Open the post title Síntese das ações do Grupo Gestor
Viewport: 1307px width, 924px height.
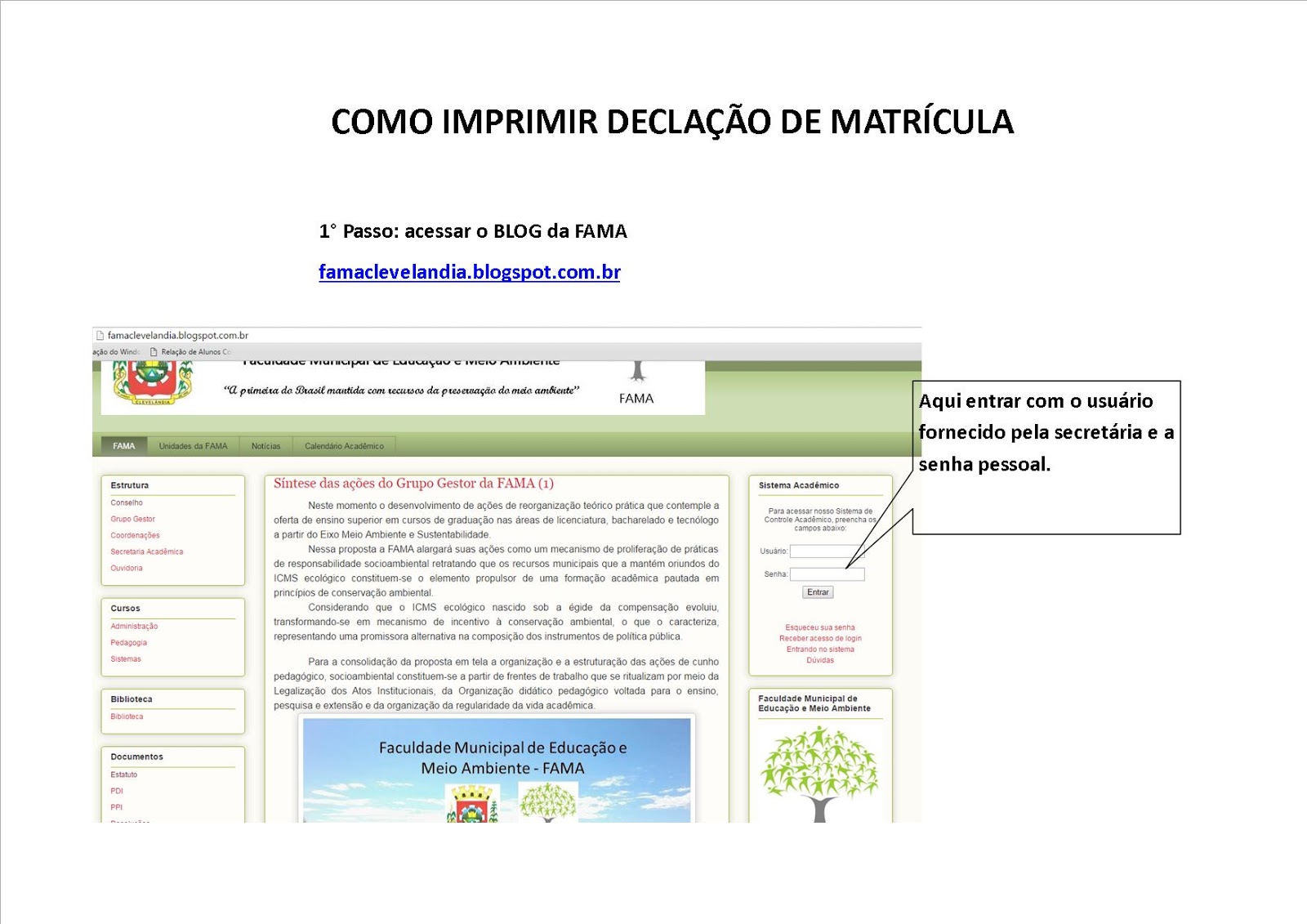[413, 484]
